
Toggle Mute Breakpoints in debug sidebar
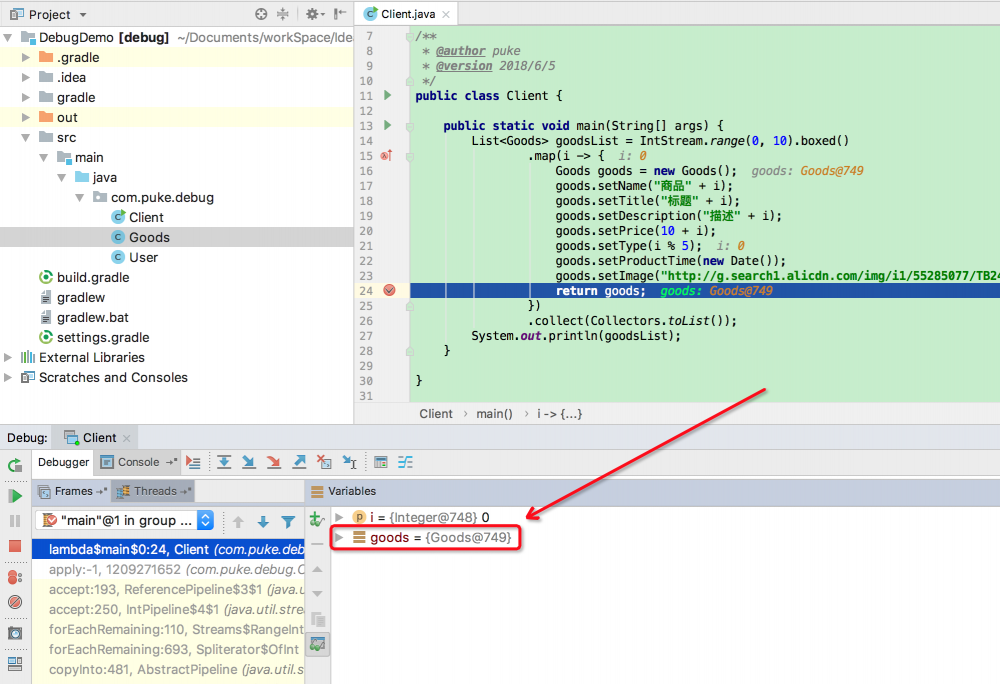[15, 602]
